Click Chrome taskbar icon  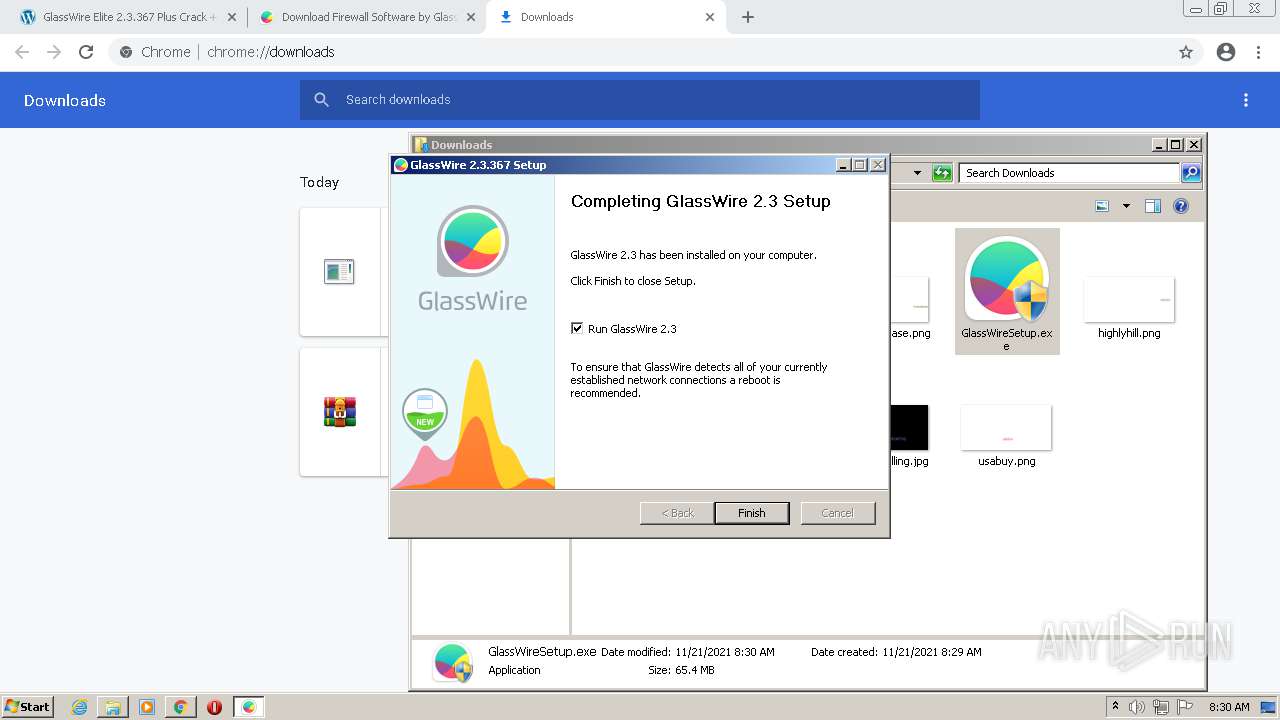click(180, 707)
